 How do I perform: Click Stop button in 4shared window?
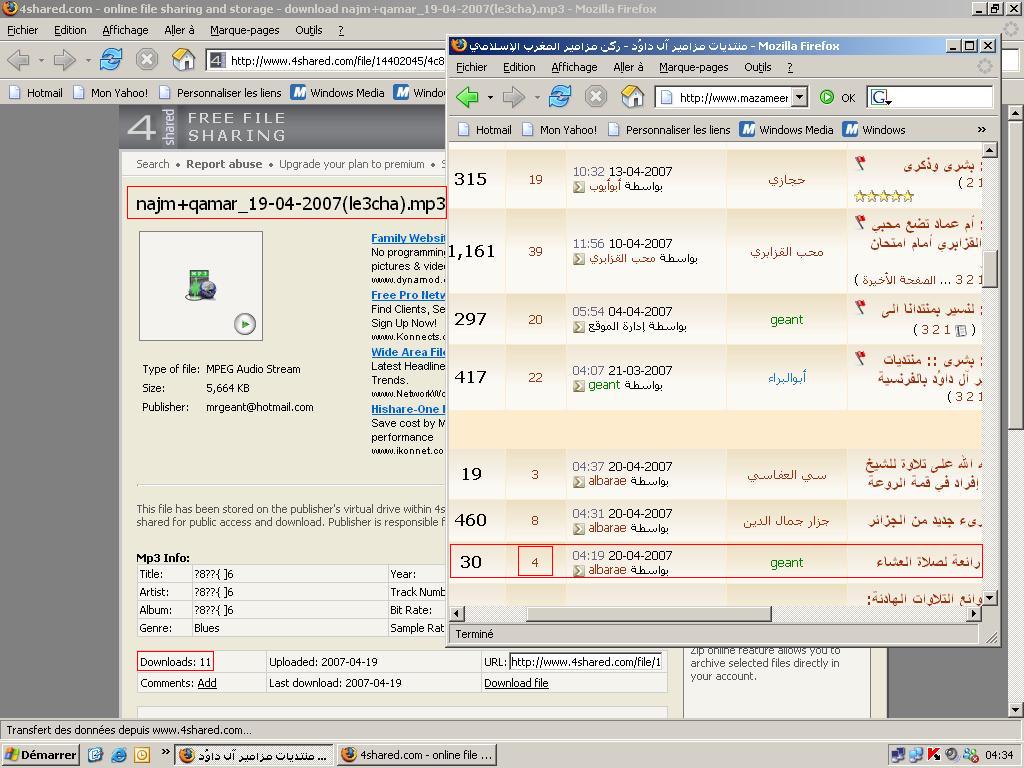(147, 59)
